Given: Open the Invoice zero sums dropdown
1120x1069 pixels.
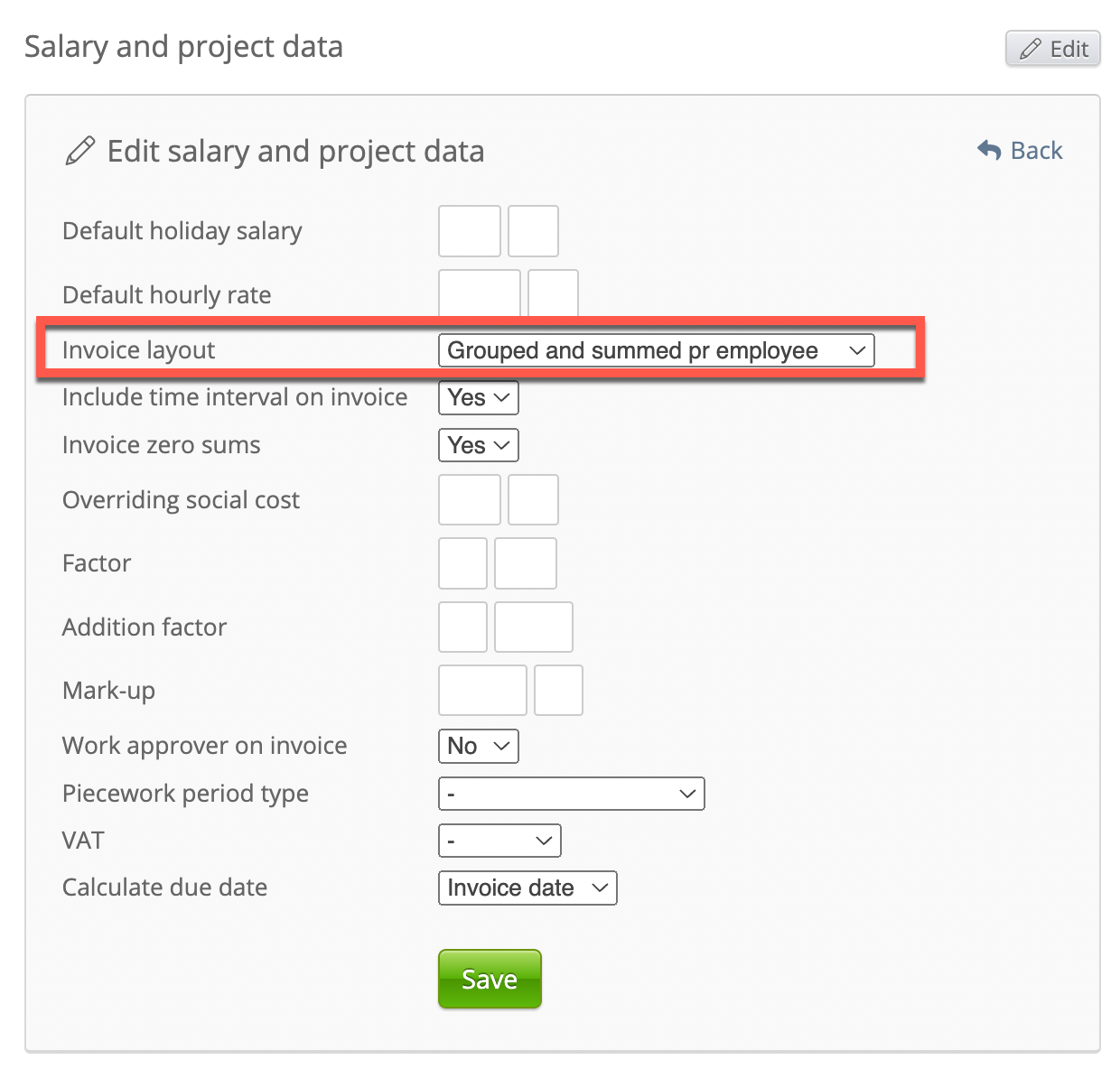Looking at the screenshot, I should 478,445.
